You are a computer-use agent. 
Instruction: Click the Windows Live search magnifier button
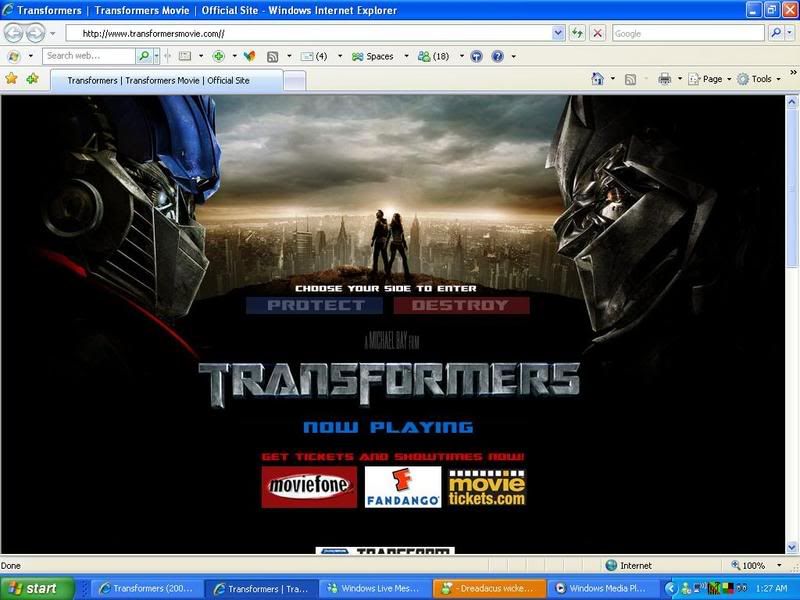tap(144, 56)
